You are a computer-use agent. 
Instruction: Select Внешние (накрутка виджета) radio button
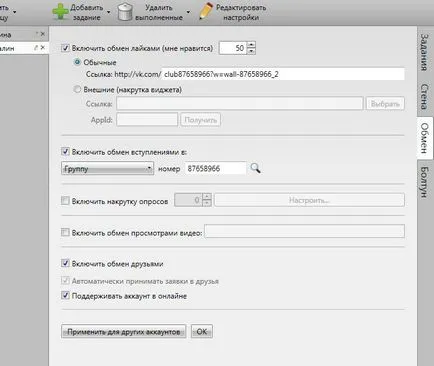coord(77,90)
